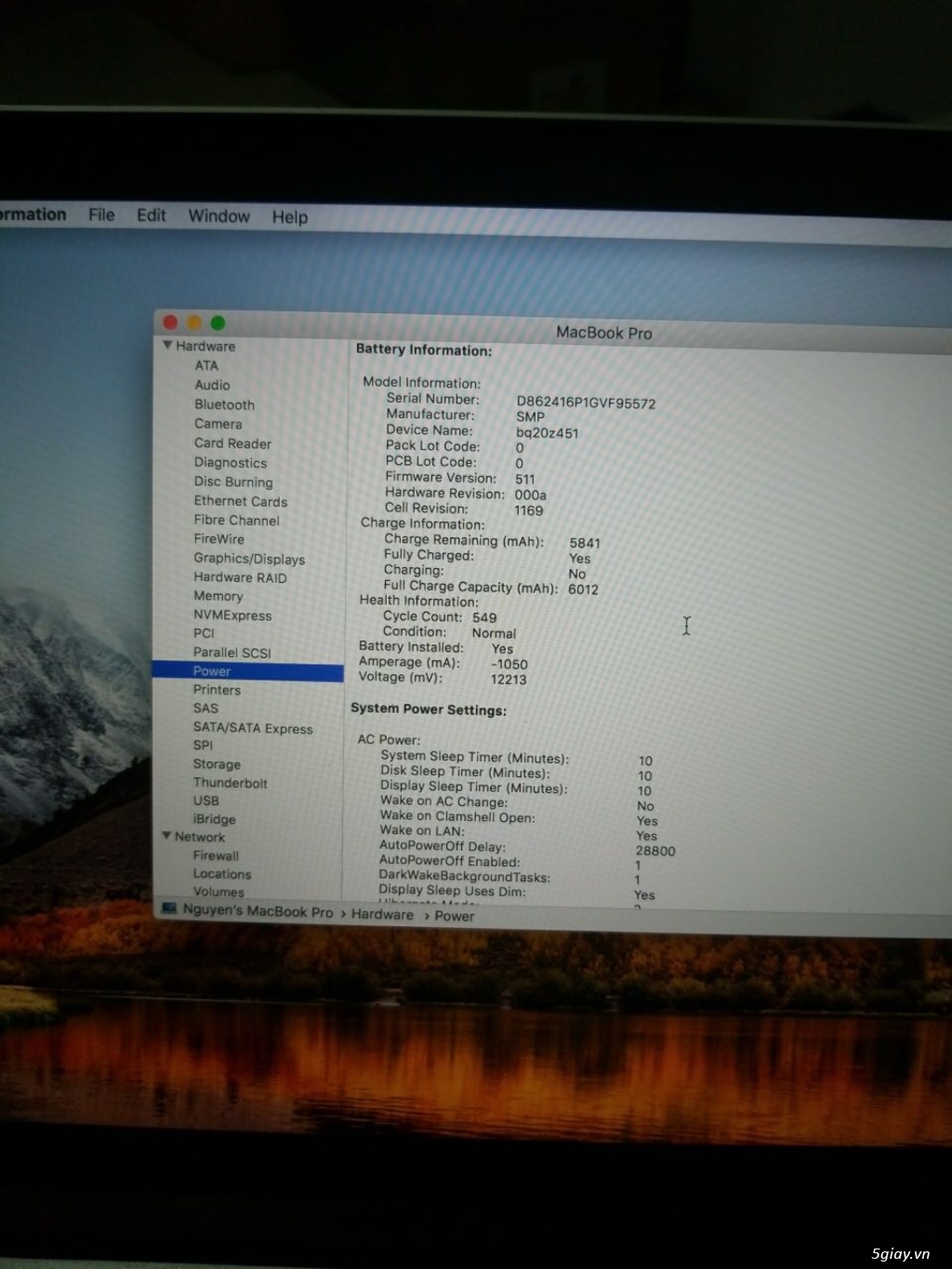
Task: Select SAS in the sidebar
Action: point(205,708)
